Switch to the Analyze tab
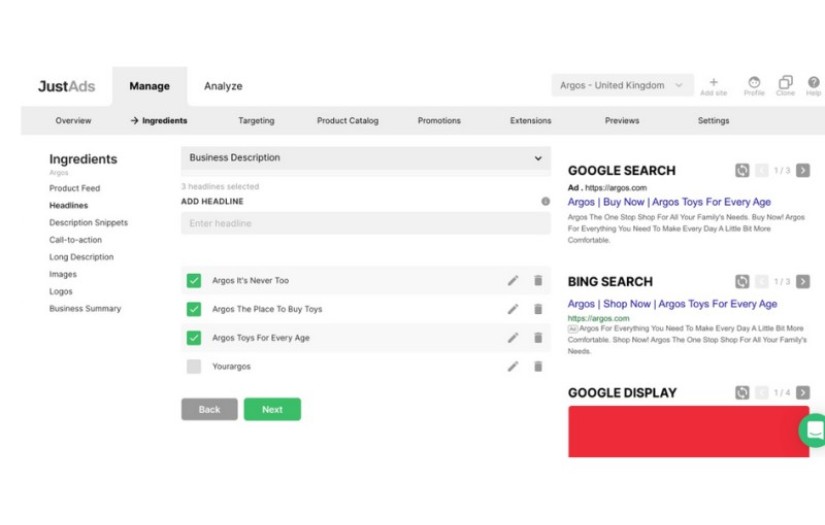The width and height of the screenshot is (825, 525). click(223, 86)
